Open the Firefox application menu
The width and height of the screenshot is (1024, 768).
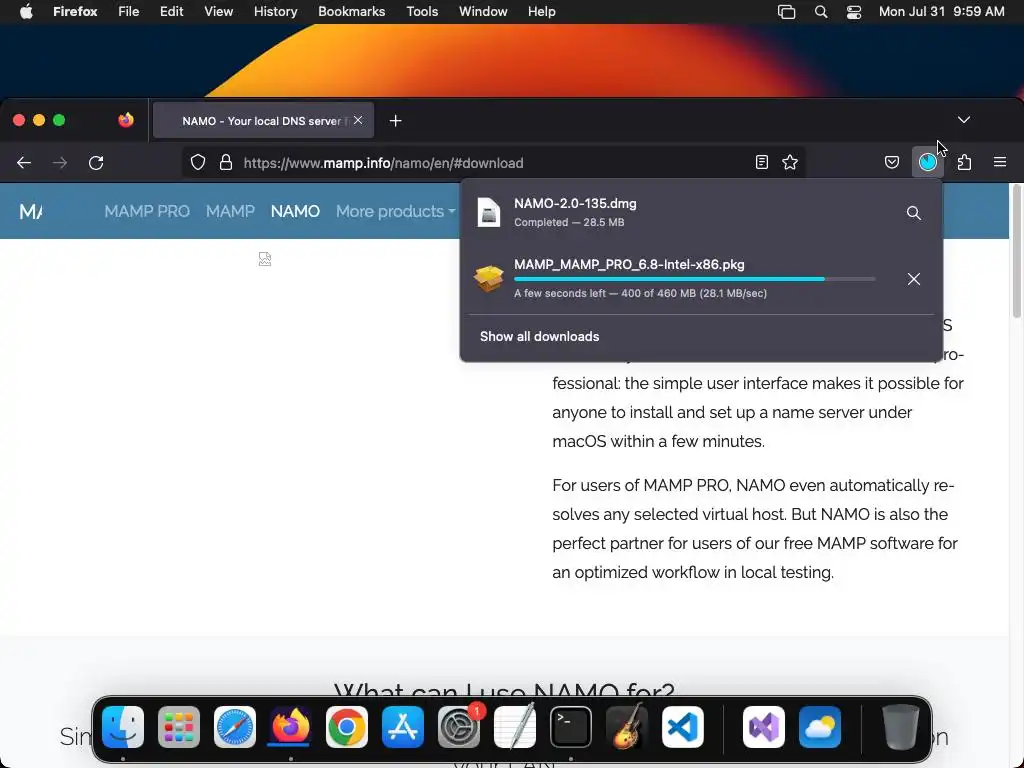point(75,12)
